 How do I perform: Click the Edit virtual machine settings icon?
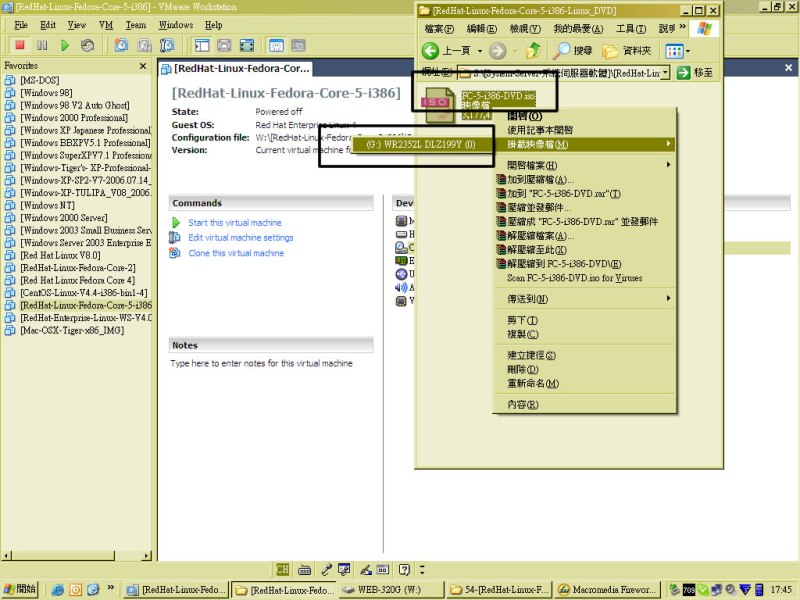coord(175,237)
